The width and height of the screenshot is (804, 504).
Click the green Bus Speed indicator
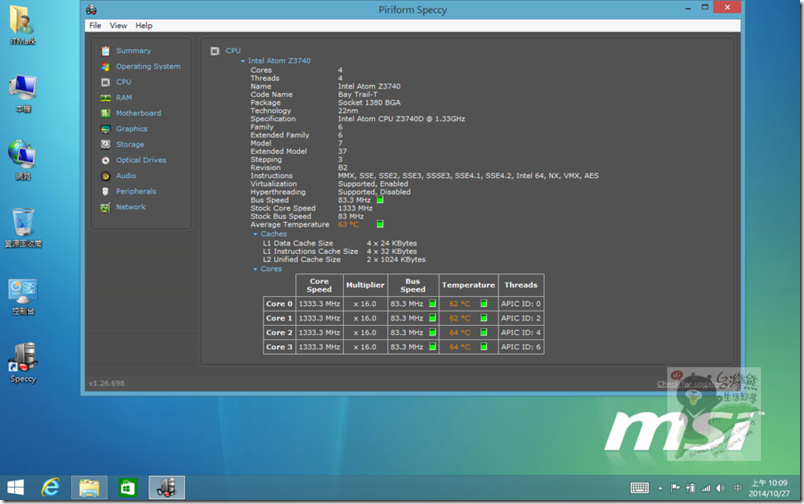point(380,200)
